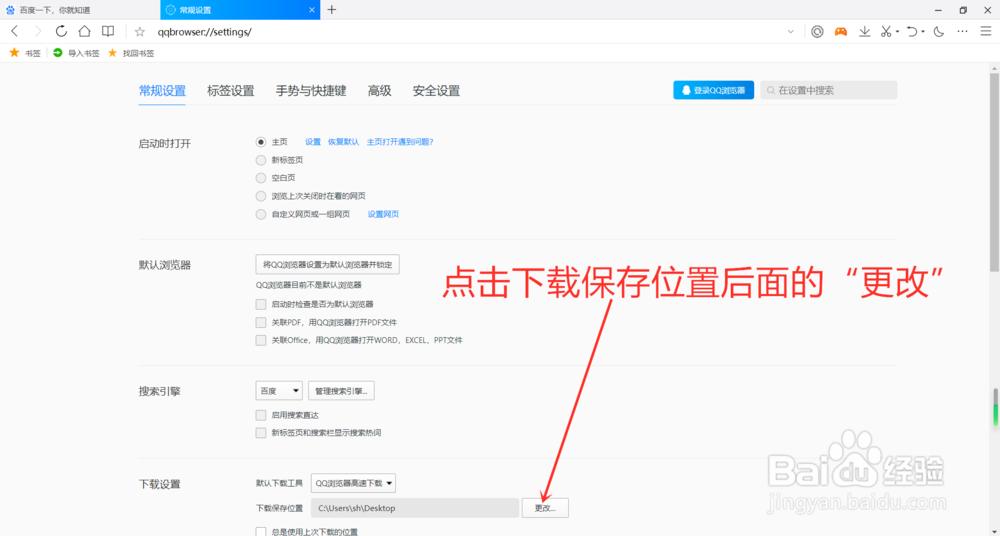Open the 百度 search engine dropdown
1000x536 pixels.
(279, 391)
